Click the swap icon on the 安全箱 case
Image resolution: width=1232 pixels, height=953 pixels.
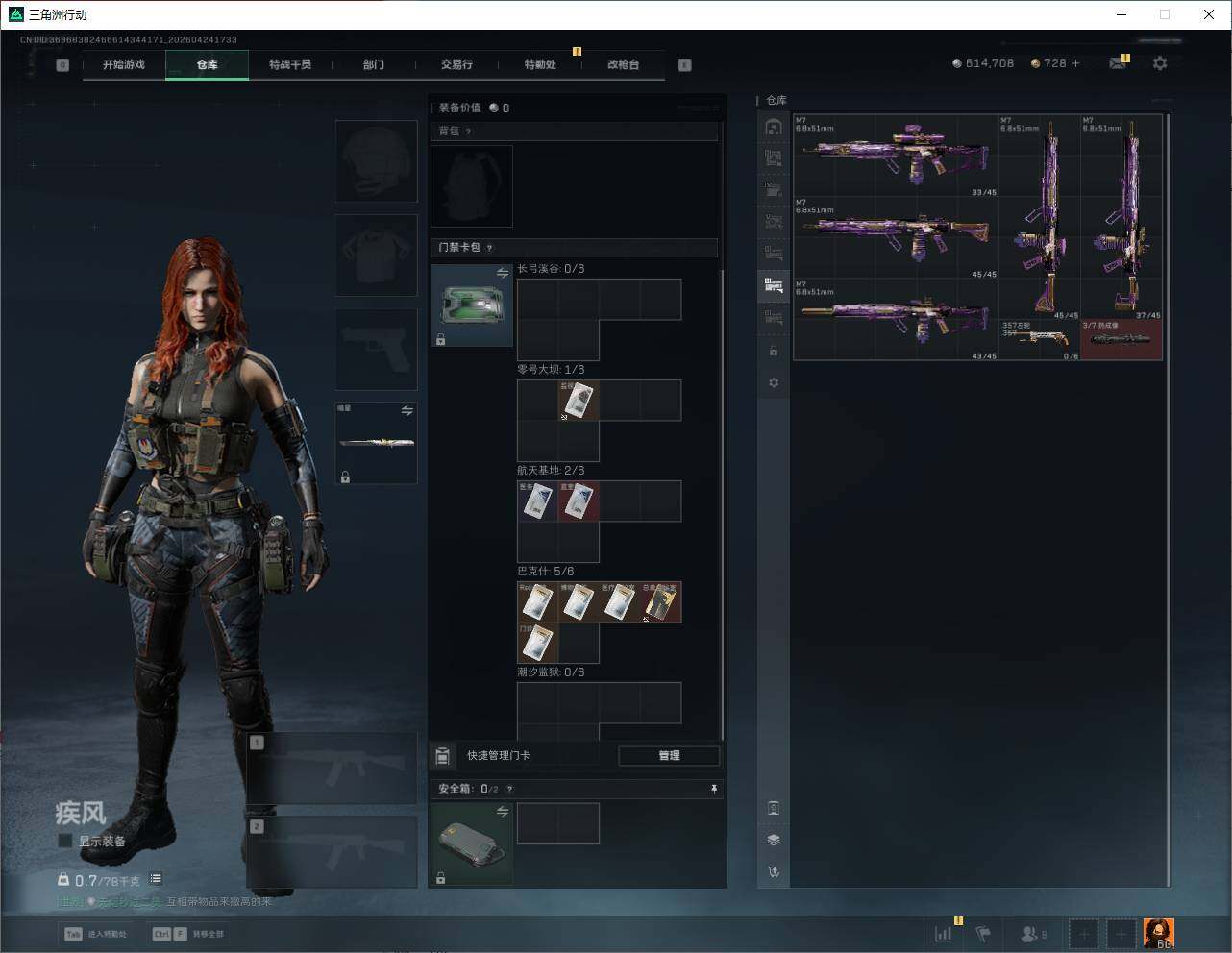point(502,812)
